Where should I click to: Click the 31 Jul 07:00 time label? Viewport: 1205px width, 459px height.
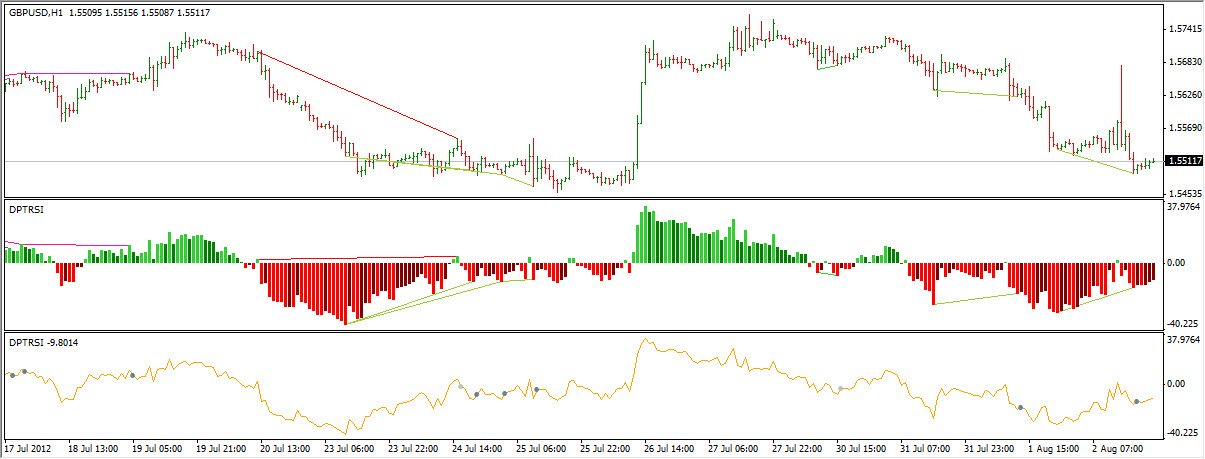coord(927,449)
